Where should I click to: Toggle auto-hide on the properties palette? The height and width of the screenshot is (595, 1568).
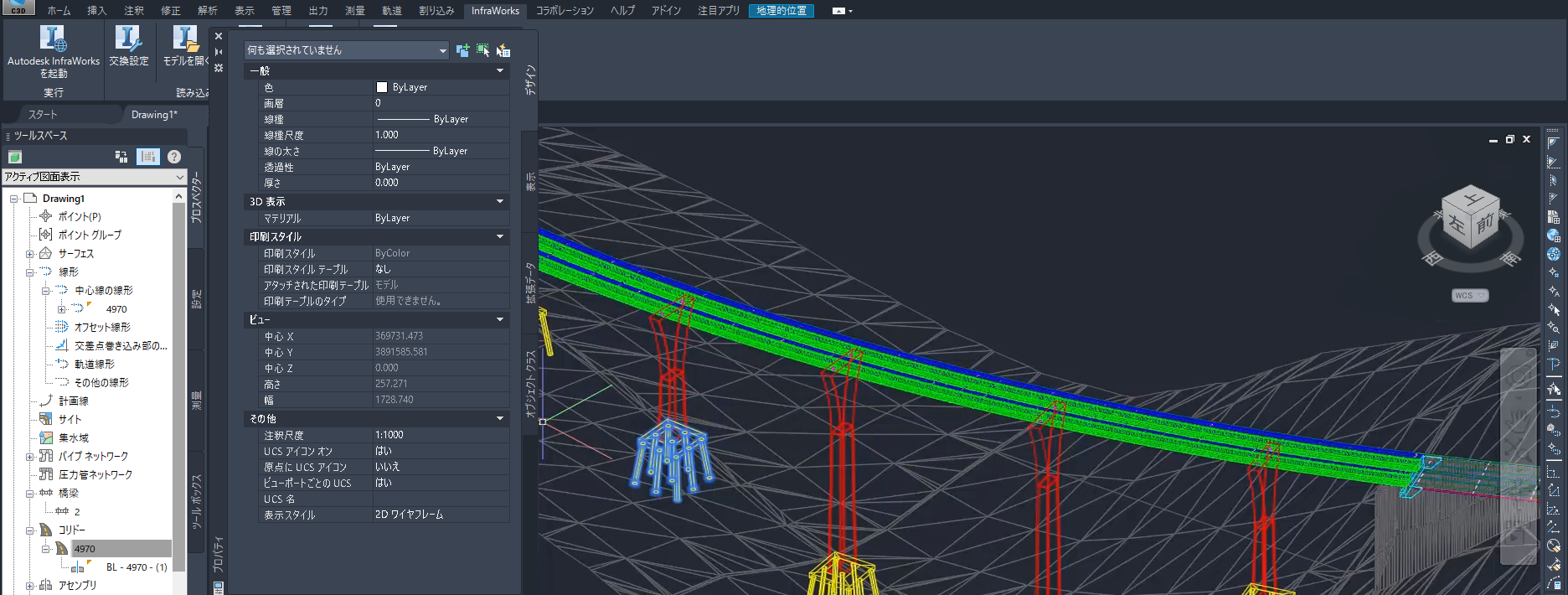tap(219, 52)
